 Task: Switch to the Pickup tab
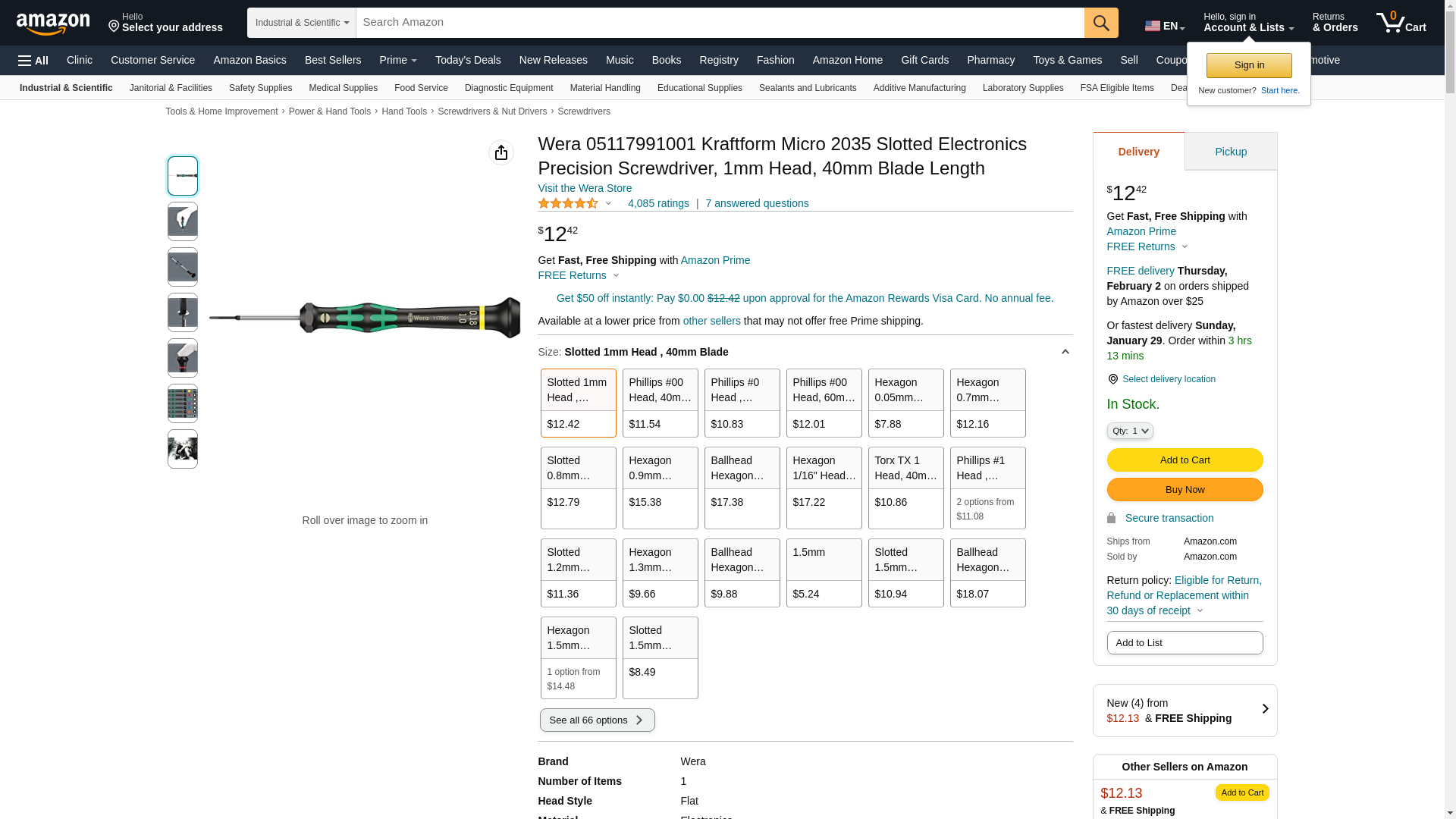pos(1230,152)
